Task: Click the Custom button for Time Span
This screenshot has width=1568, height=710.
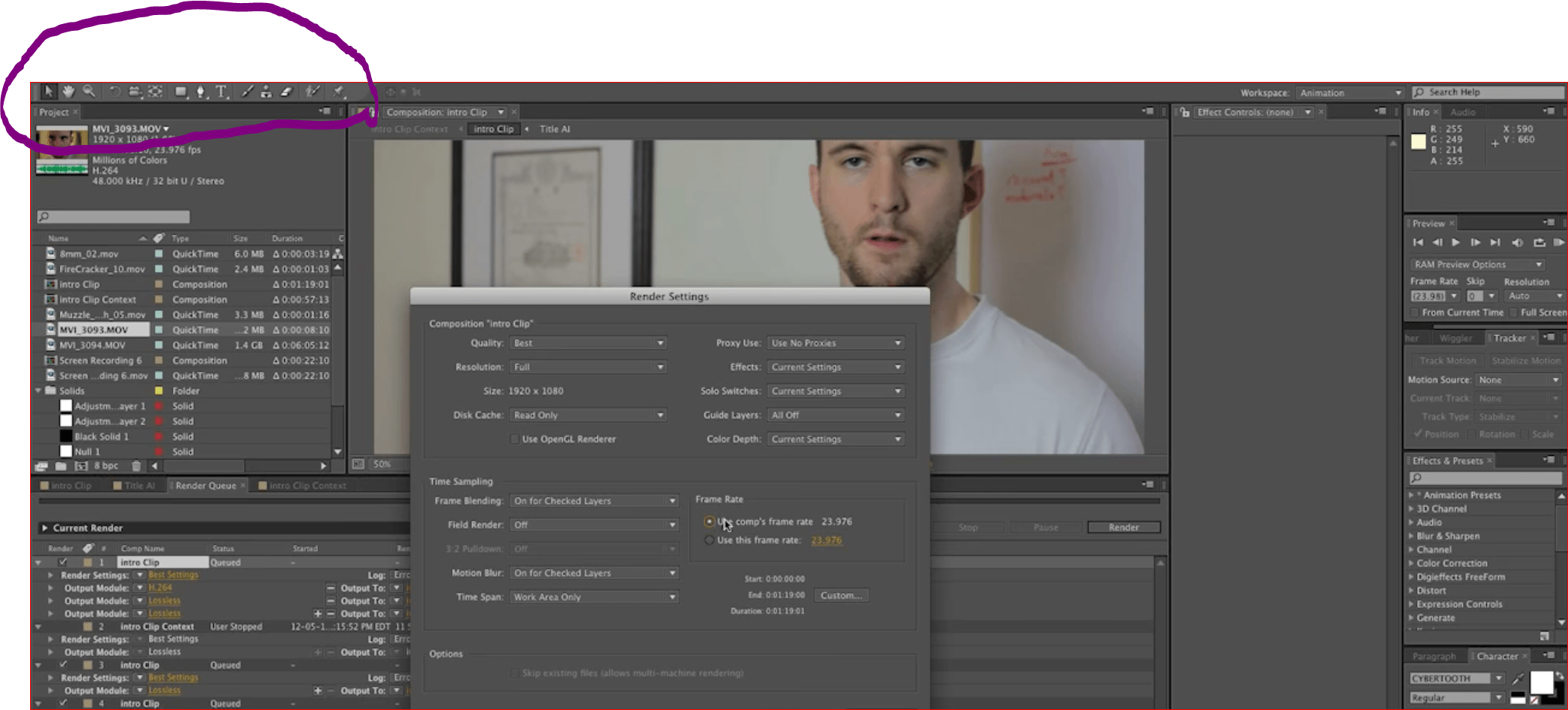Action: (841, 594)
